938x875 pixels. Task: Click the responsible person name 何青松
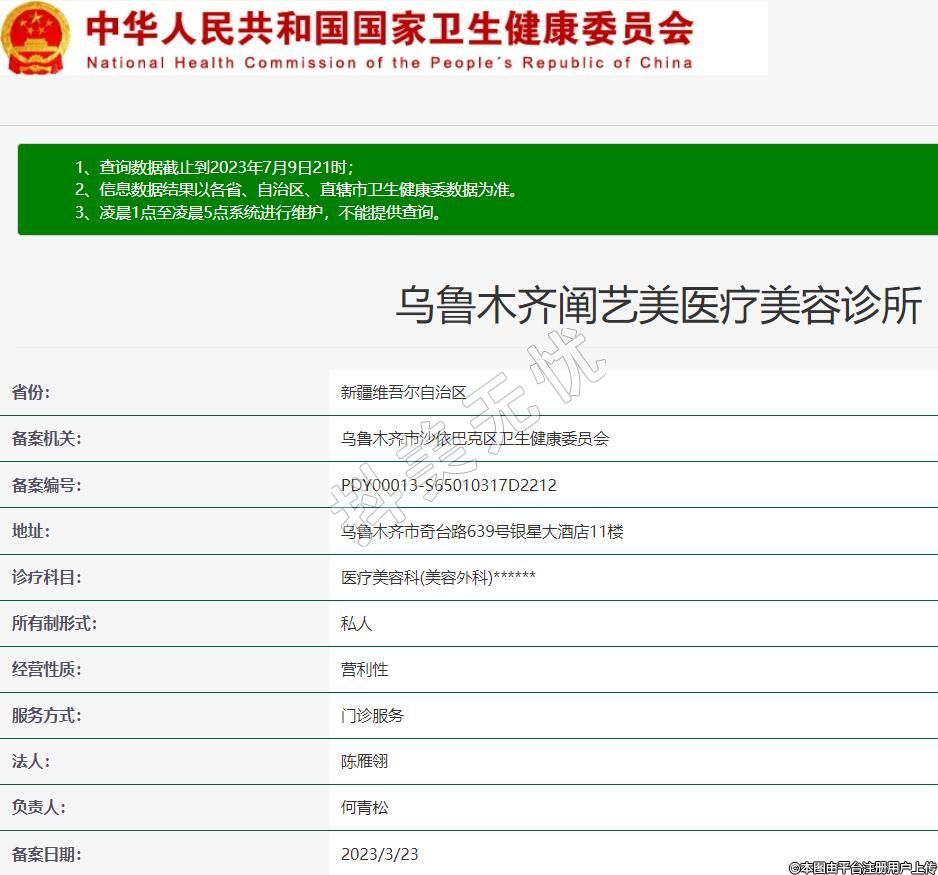point(364,807)
